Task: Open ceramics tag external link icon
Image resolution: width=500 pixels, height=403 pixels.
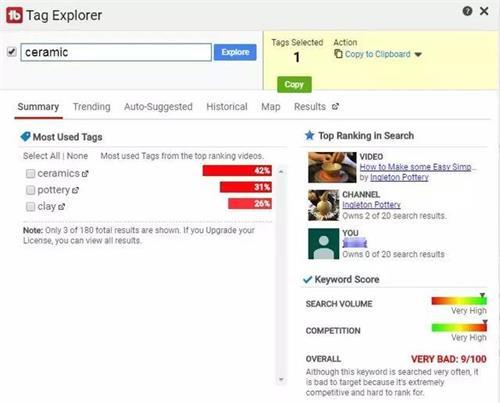Action: pyautogui.click(x=85, y=174)
